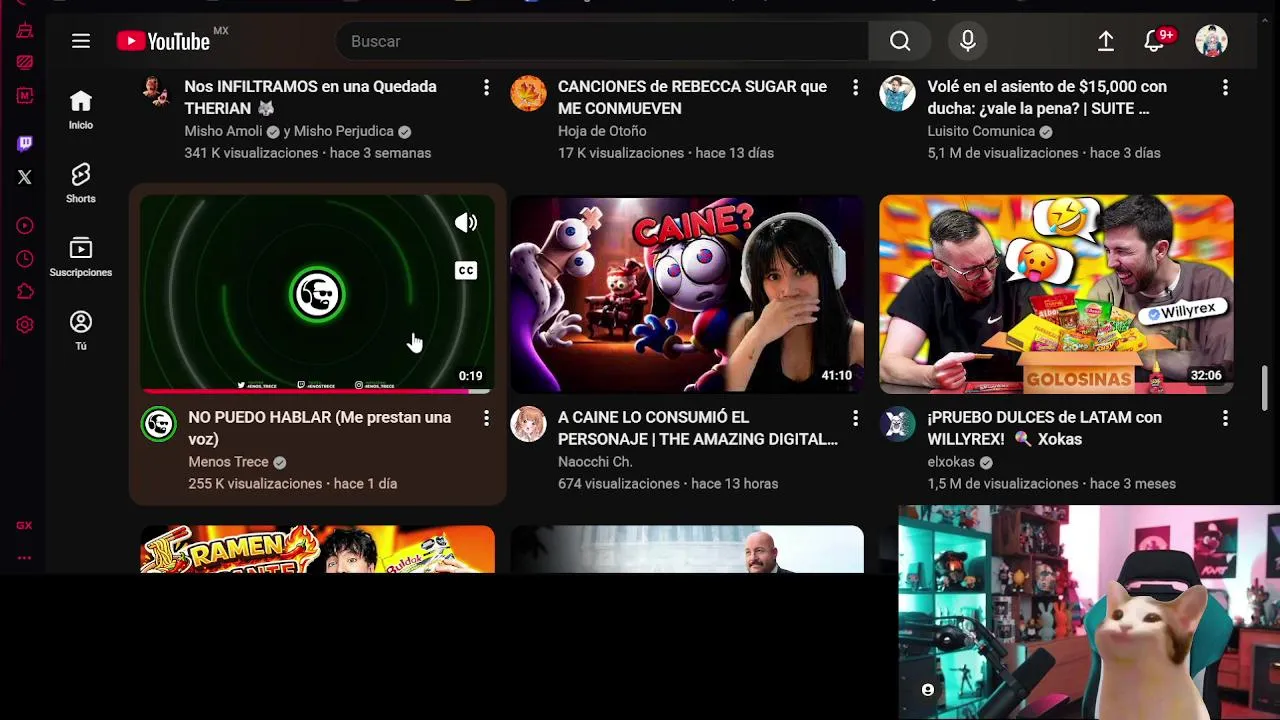The width and height of the screenshot is (1280, 720).
Task: Open the NO PUEDO HABLAR video title
Action: tap(319, 428)
